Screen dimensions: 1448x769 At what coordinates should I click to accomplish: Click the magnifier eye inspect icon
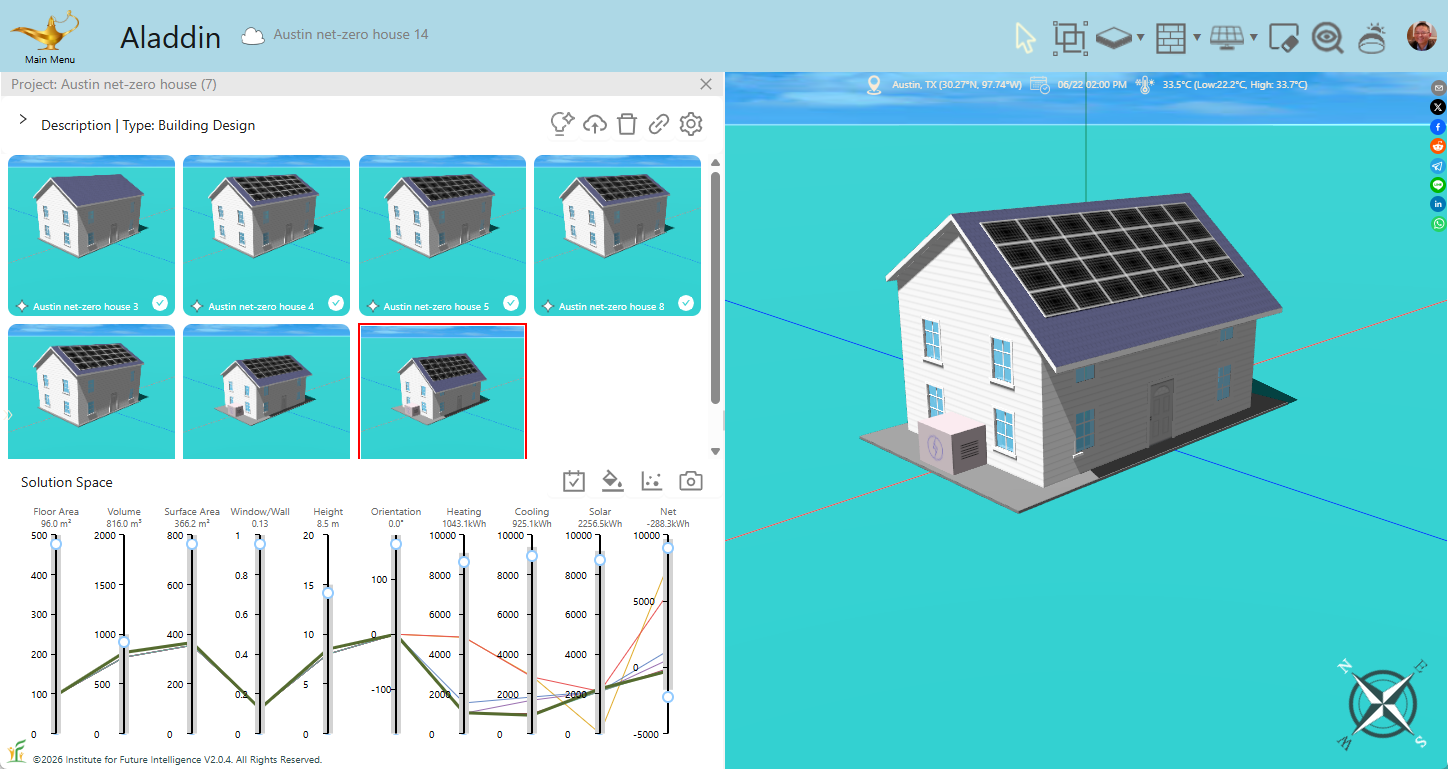[1328, 38]
